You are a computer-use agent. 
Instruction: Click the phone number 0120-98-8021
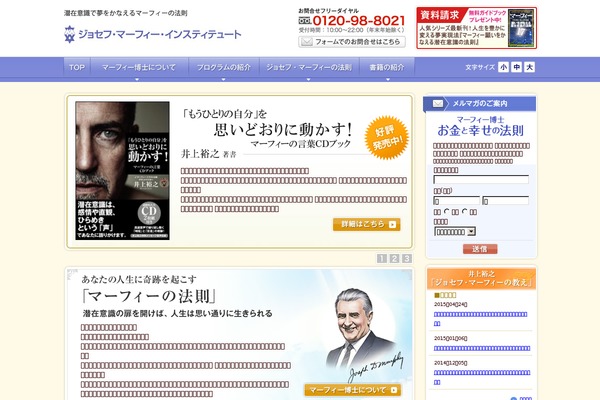tap(359, 21)
